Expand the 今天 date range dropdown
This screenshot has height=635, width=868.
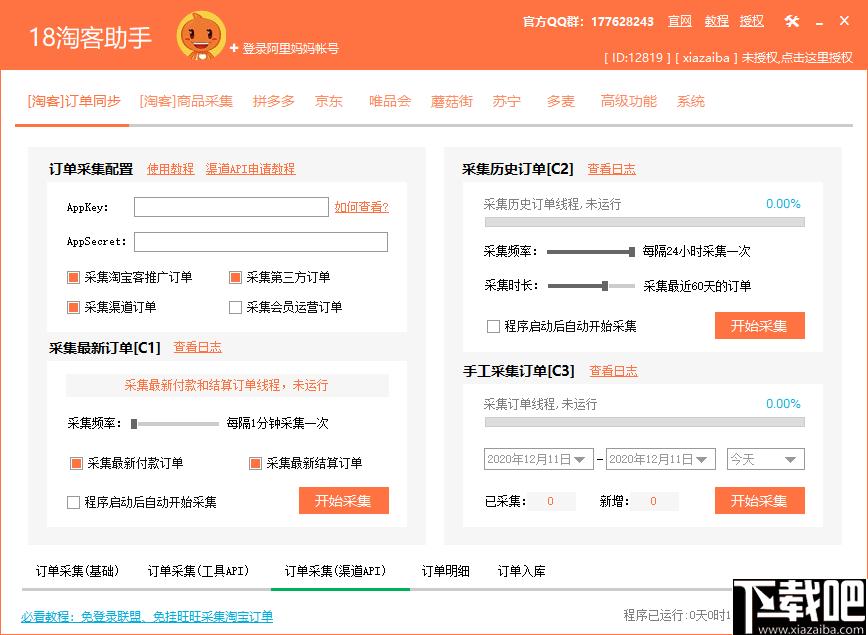790,460
